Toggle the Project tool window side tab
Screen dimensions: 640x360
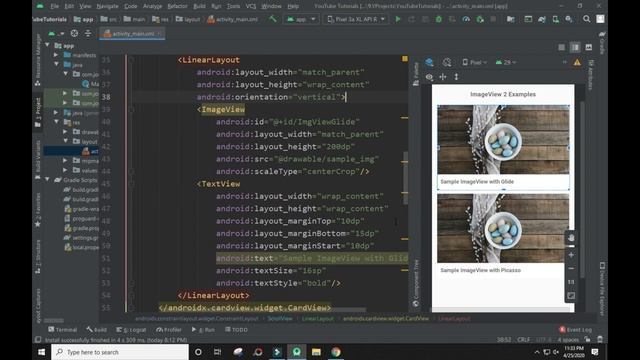tap(38, 113)
